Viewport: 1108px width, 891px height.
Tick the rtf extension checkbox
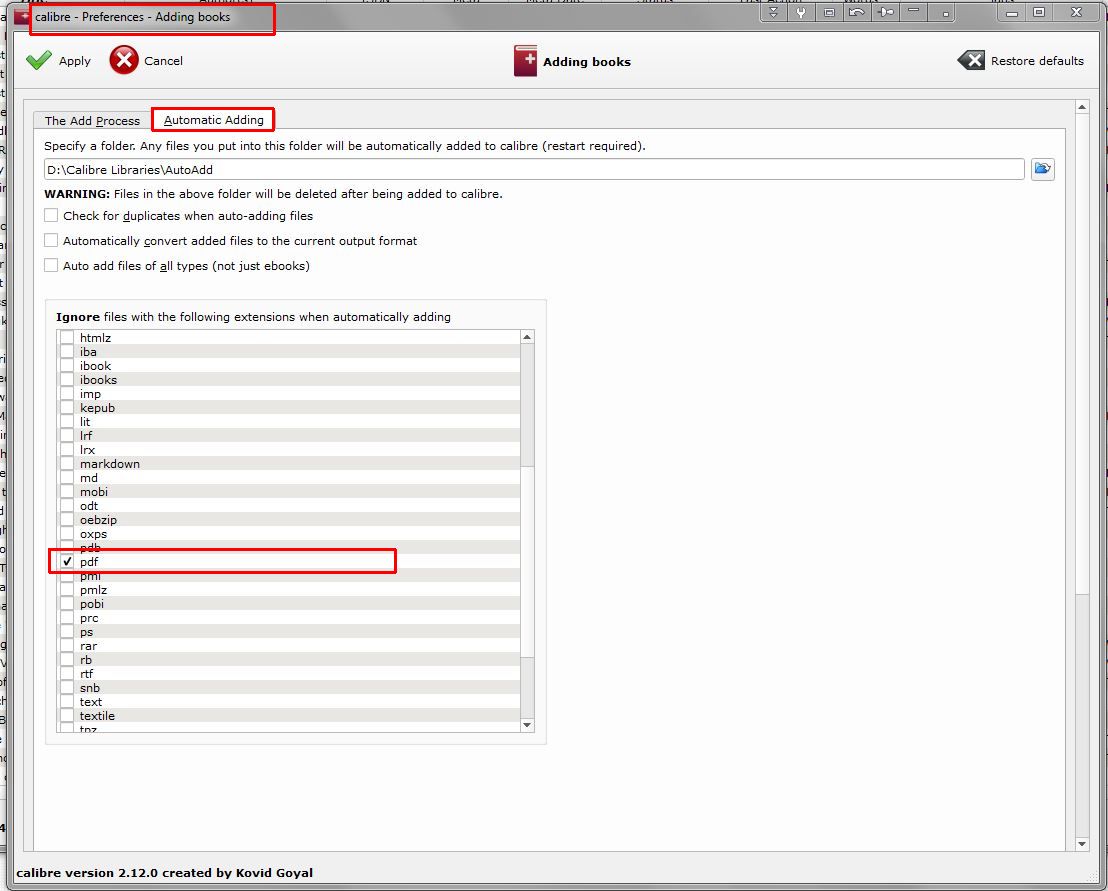click(x=67, y=674)
